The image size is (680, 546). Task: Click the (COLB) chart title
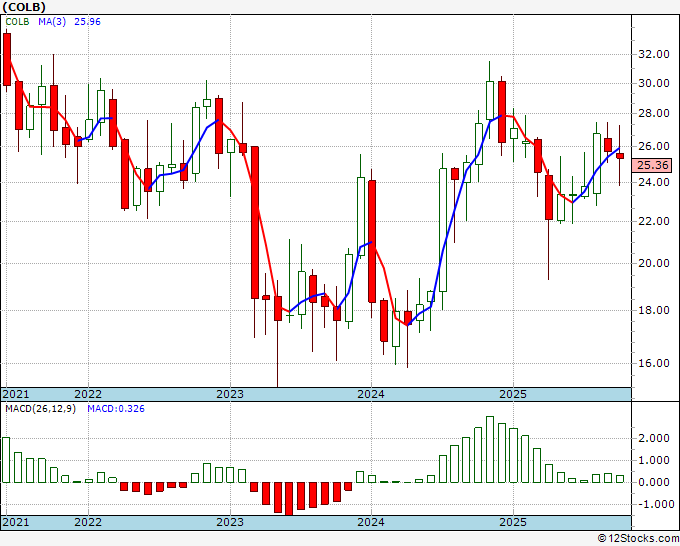24,7
